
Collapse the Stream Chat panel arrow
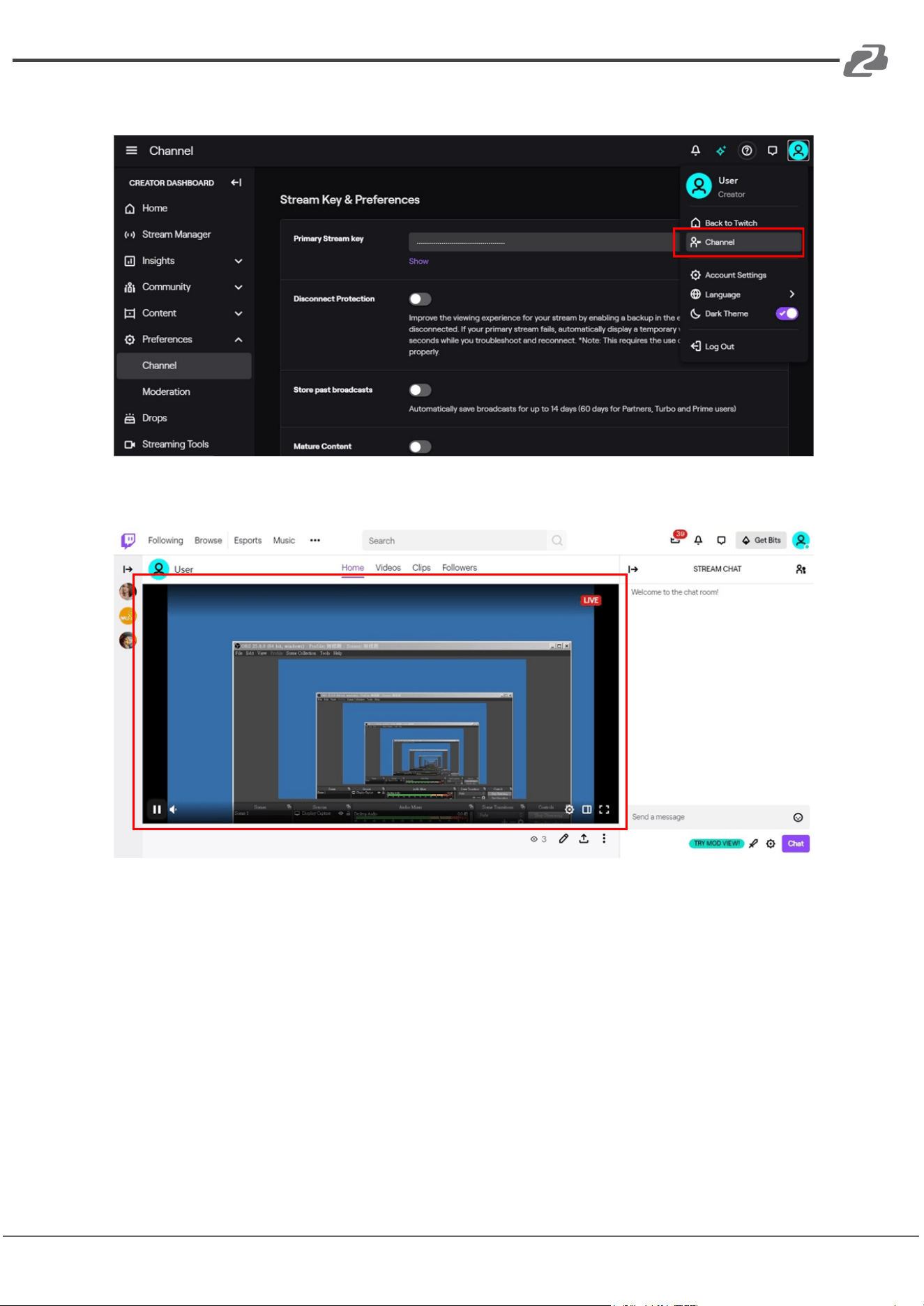coord(633,569)
